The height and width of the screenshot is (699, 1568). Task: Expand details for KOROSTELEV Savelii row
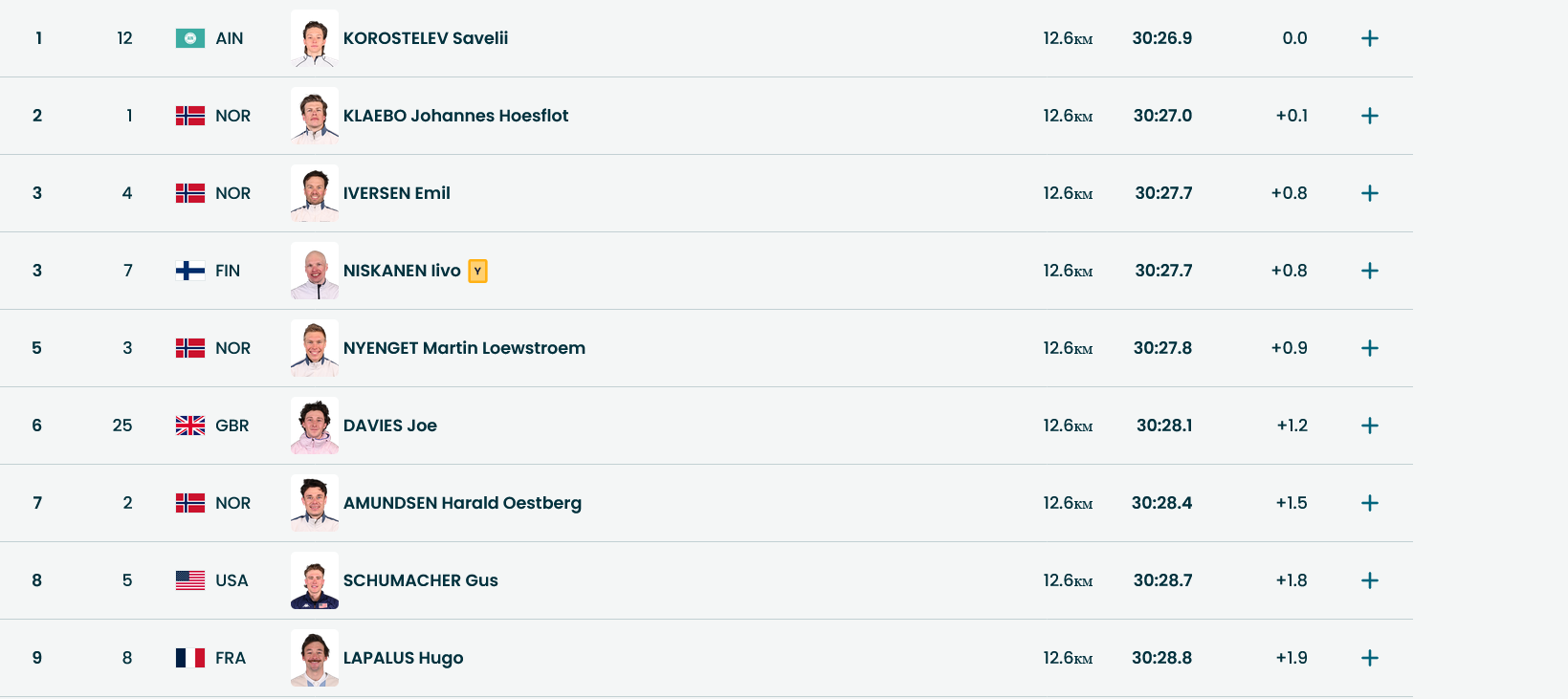[1370, 38]
